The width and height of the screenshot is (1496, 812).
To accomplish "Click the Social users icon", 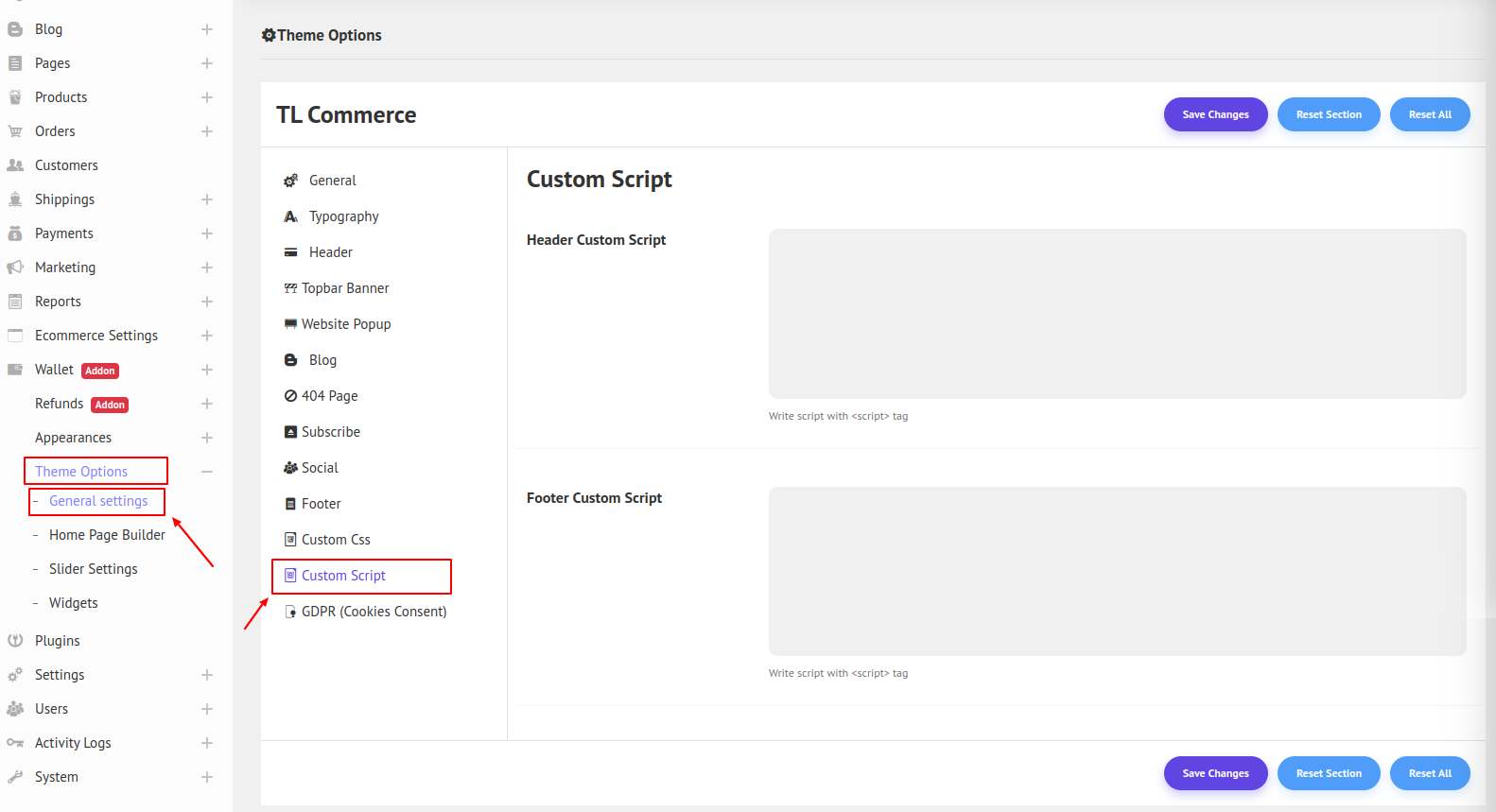I will [290, 468].
